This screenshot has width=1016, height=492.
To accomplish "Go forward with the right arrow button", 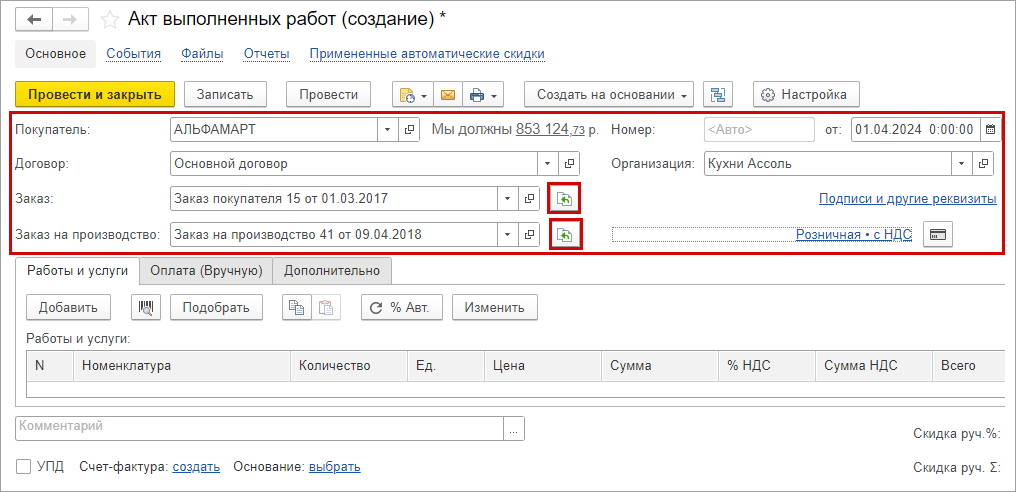I will tap(71, 19).
